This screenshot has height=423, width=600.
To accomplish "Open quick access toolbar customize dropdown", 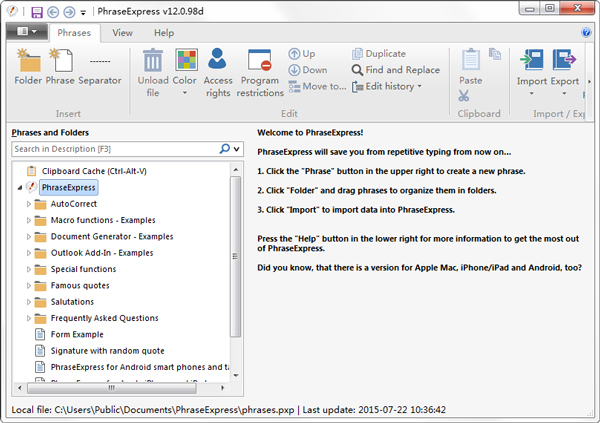I will [x=83, y=13].
